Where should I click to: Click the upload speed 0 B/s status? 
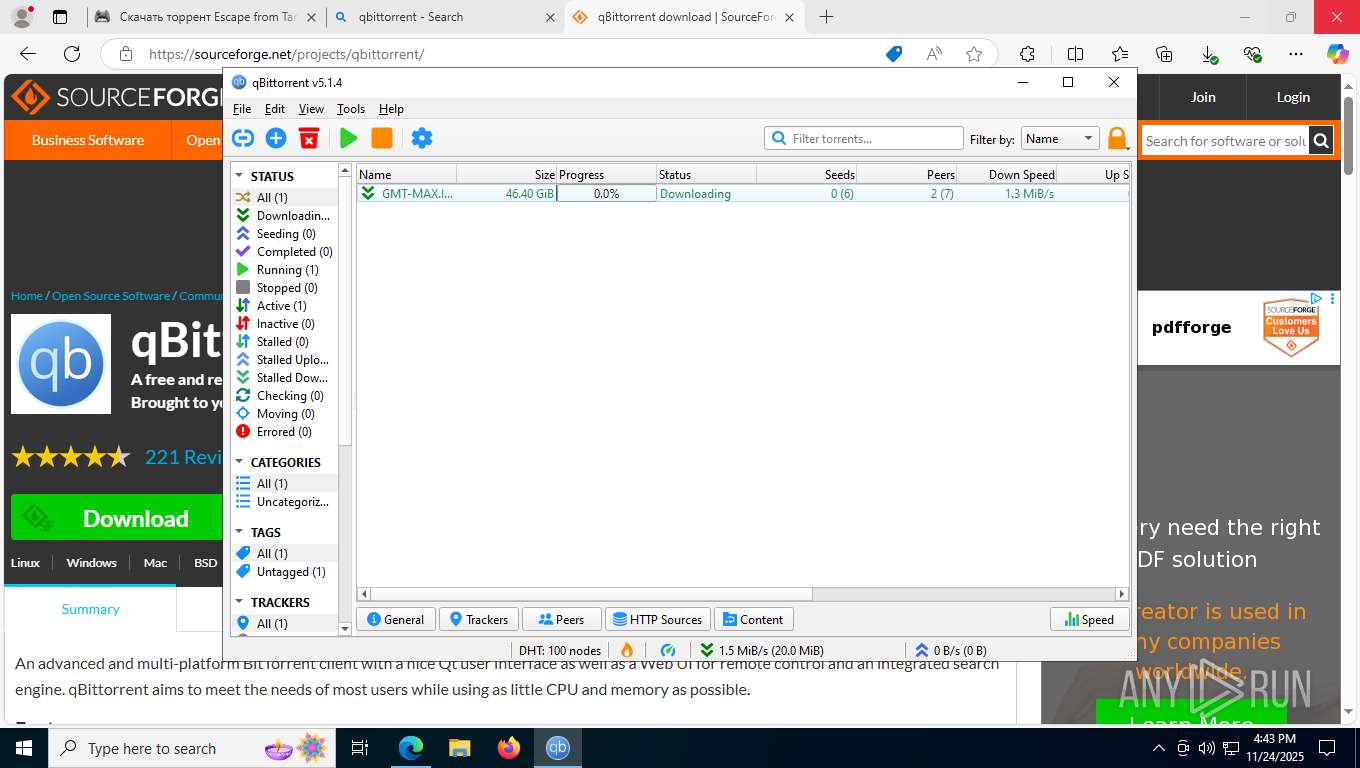952,650
